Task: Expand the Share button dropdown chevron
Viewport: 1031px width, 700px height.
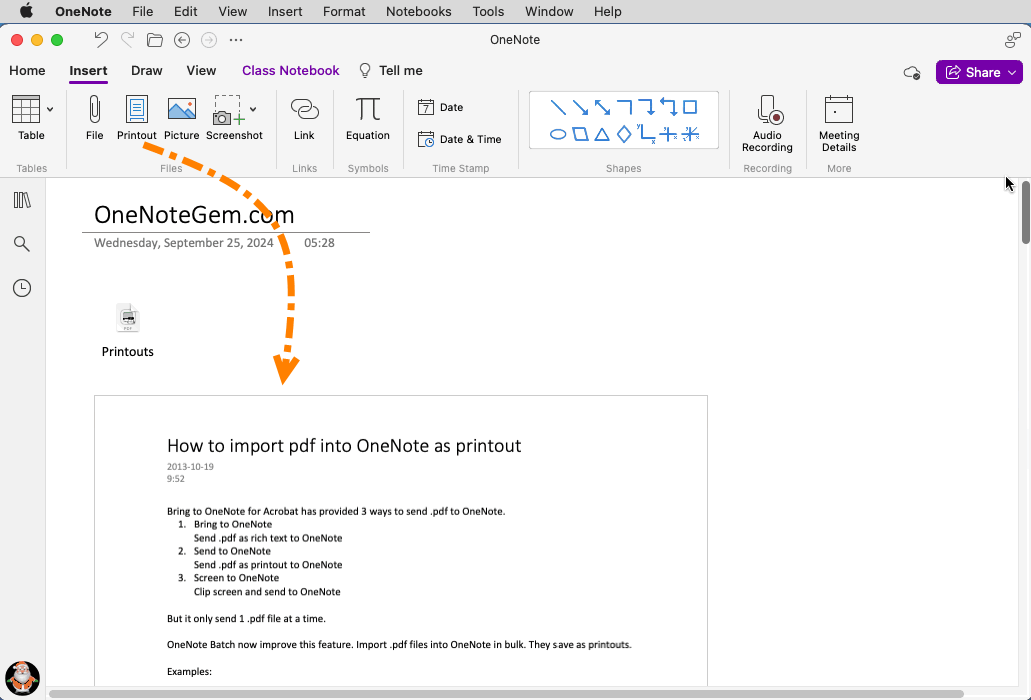Action: 1013,72
